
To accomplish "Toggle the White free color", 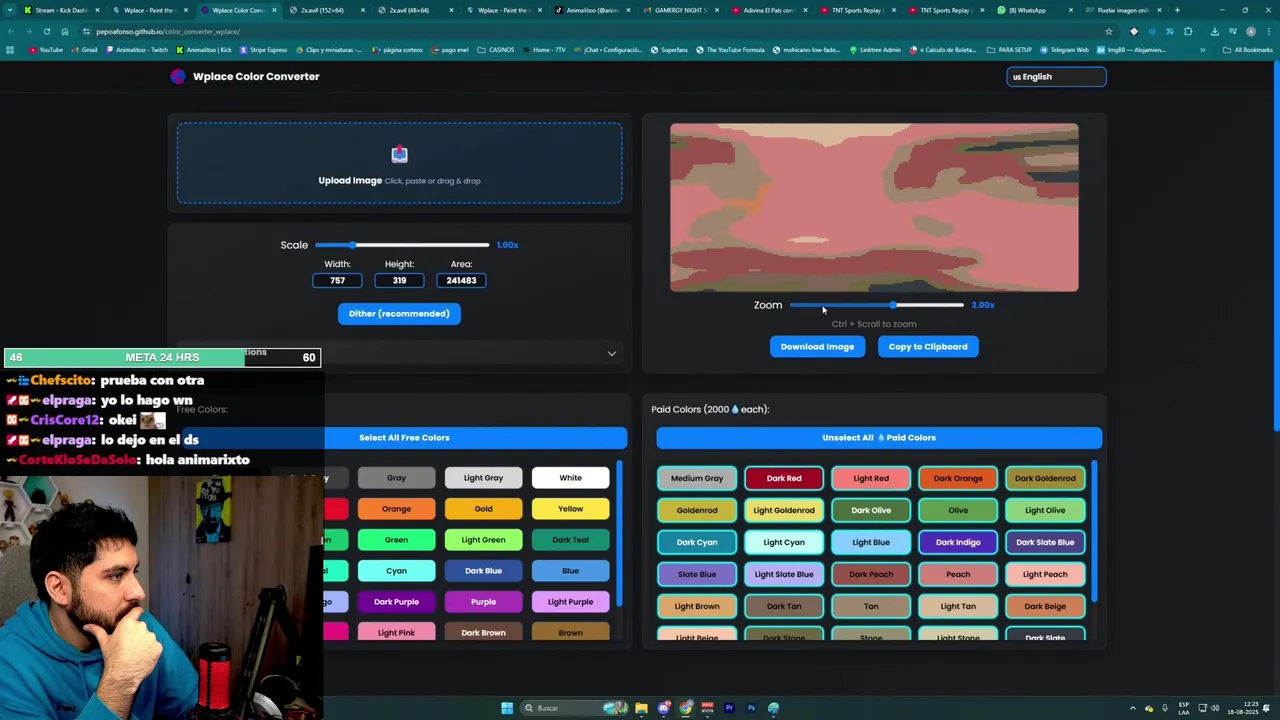I will [570, 478].
